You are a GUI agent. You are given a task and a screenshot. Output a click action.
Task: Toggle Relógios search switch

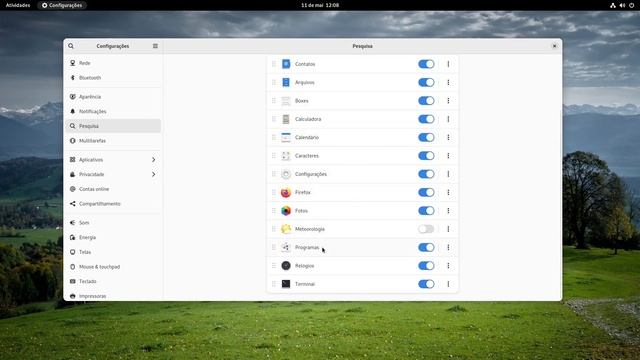tap(426, 266)
